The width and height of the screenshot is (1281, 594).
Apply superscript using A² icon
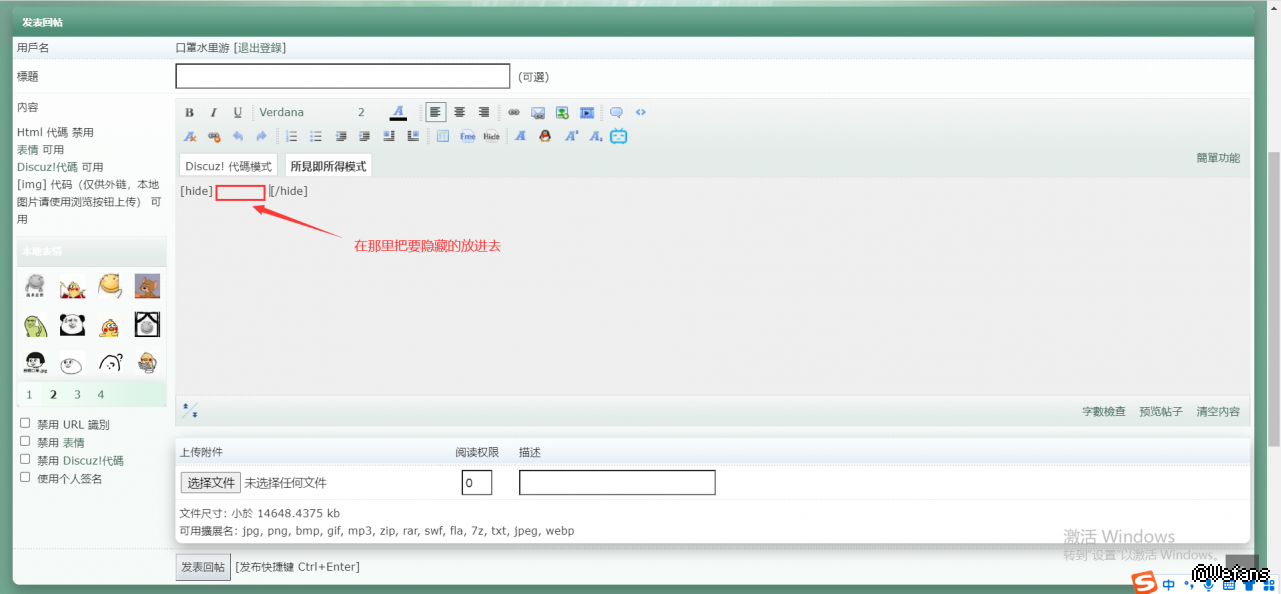click(x=571, y=136)
